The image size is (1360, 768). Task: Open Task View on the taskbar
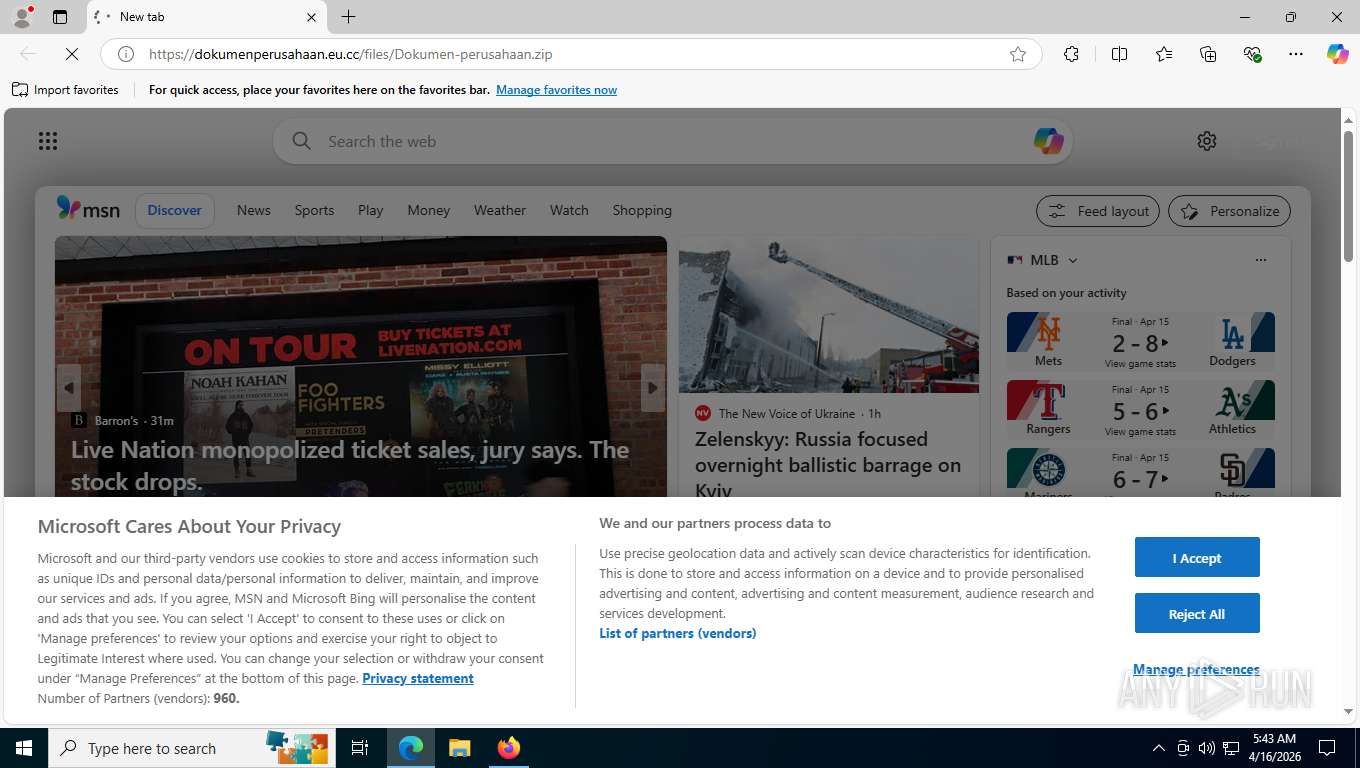[360, 748]
